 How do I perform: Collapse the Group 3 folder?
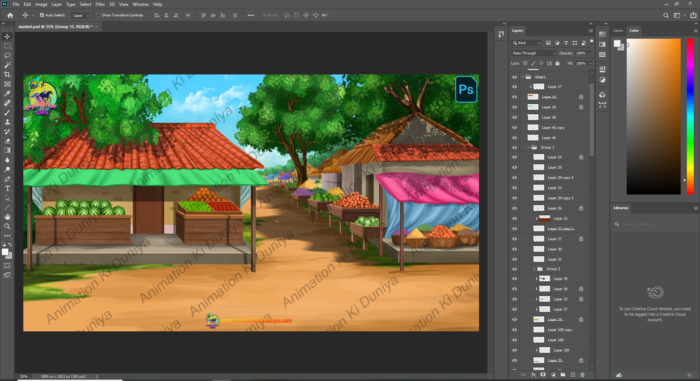[x=529, y=147]
